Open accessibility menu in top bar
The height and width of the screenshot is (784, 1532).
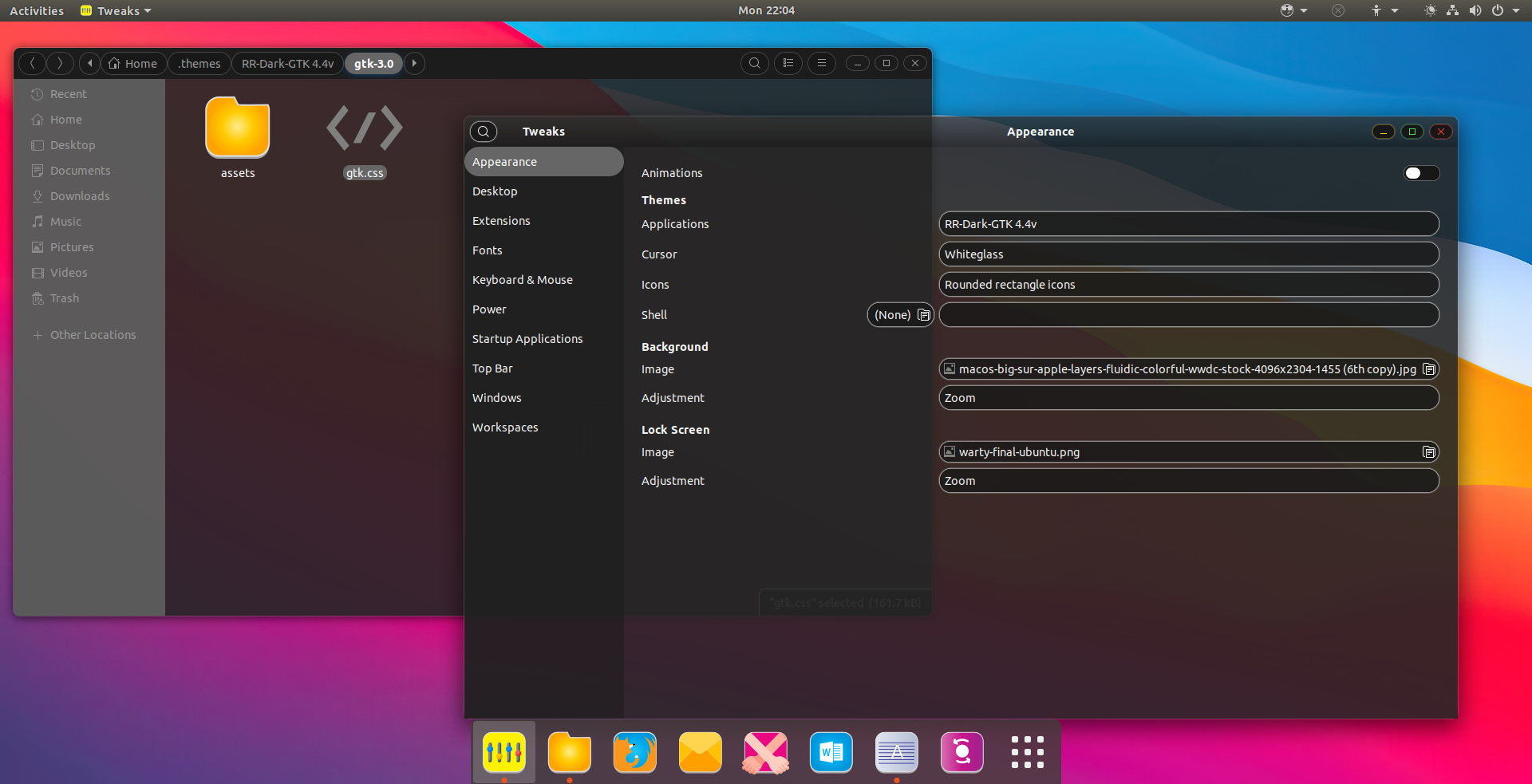point(1384,10)
